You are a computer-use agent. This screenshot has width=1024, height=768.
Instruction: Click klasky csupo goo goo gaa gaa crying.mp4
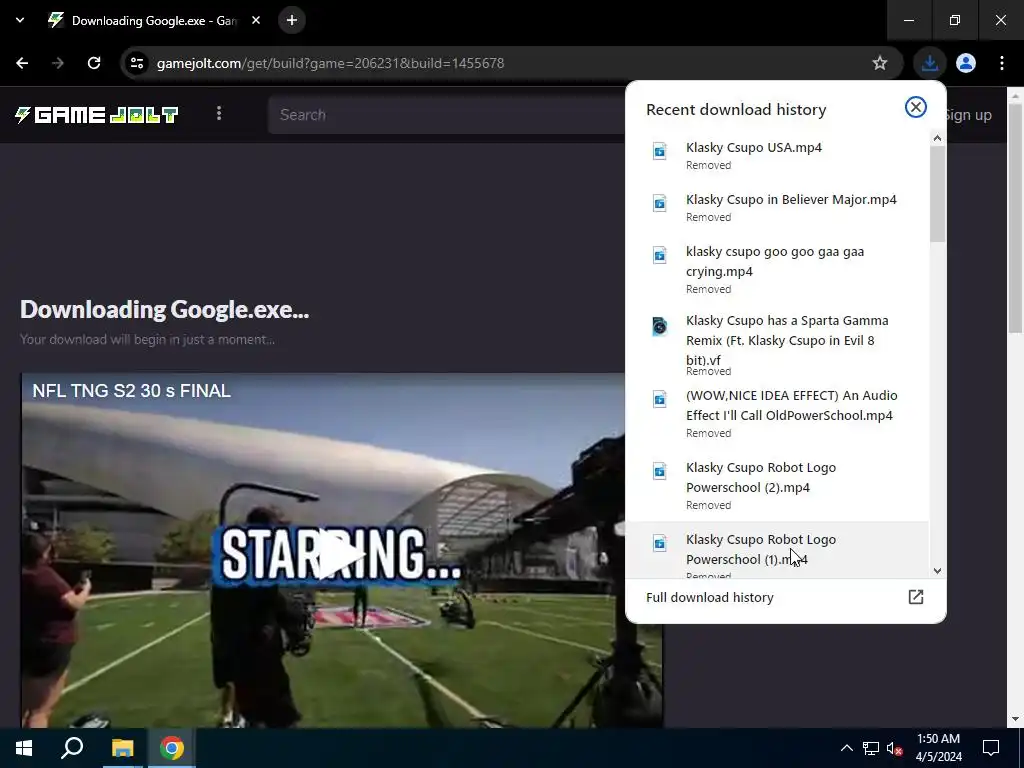click(776, 269)
